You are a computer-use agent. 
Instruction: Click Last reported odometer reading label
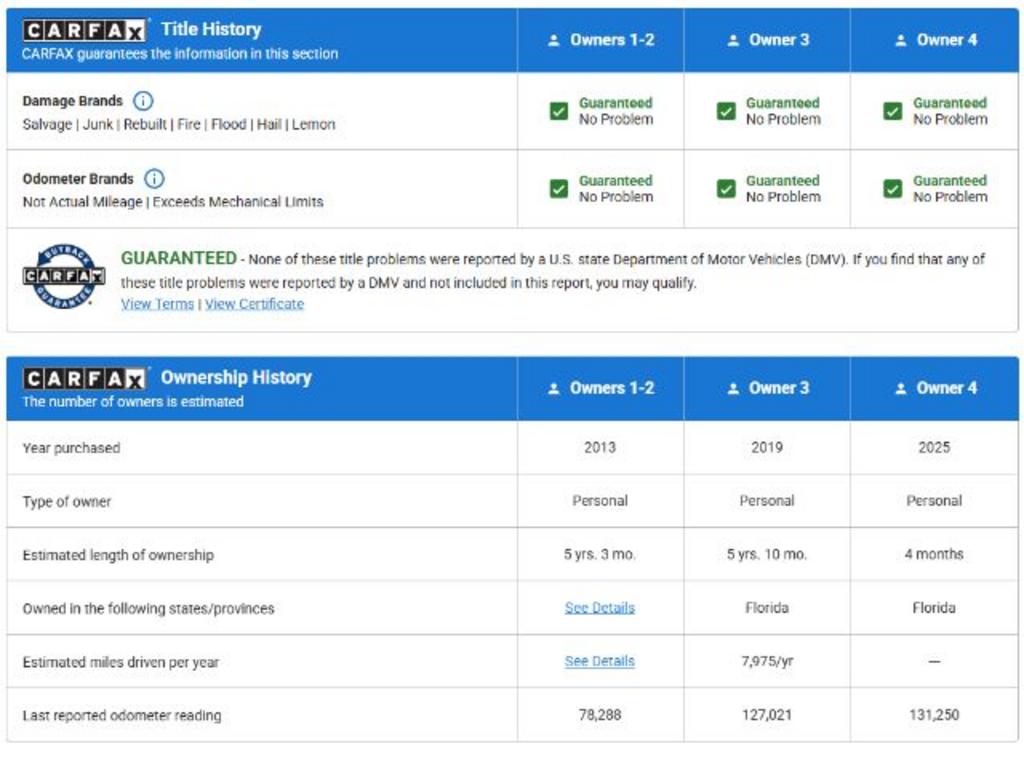pyautogui.click(x=122, y=716)
